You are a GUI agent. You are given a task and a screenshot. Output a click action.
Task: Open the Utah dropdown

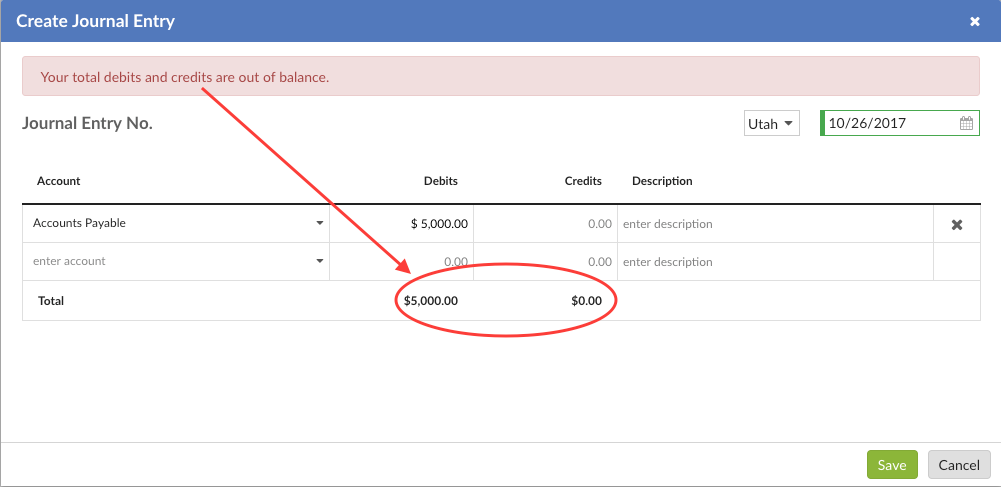772,124
